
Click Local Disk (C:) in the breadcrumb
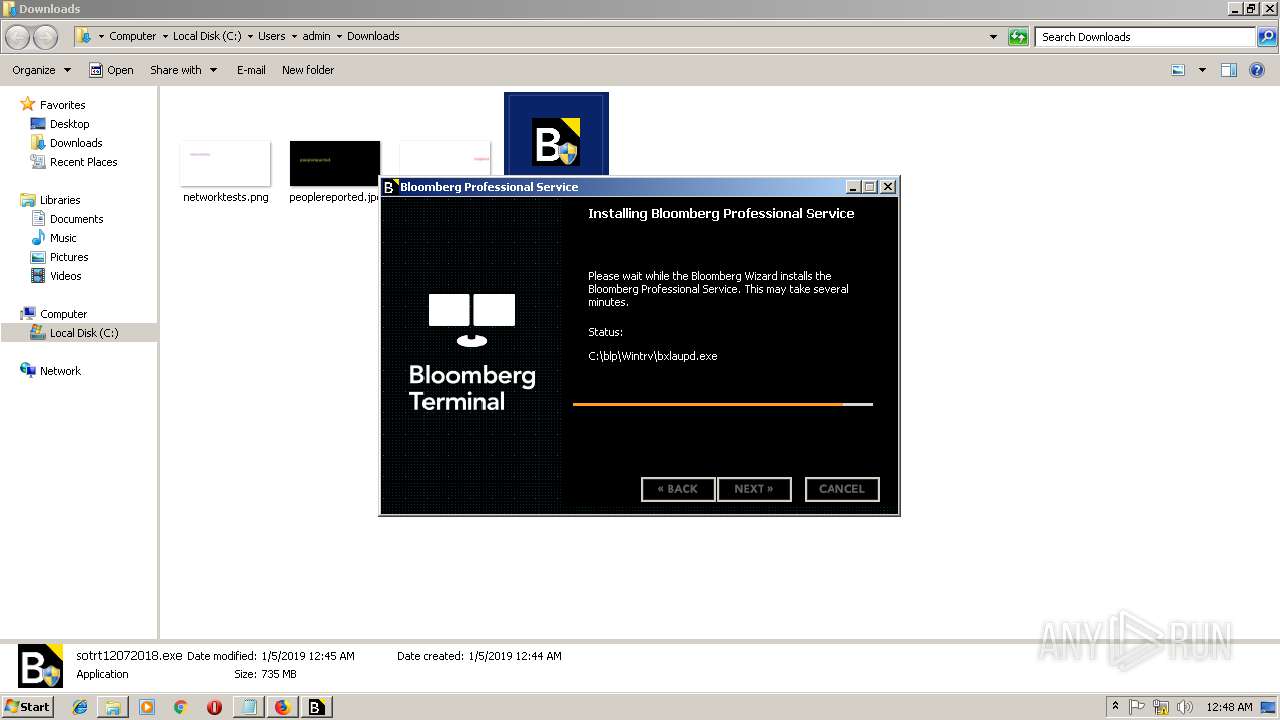[207, 36]
